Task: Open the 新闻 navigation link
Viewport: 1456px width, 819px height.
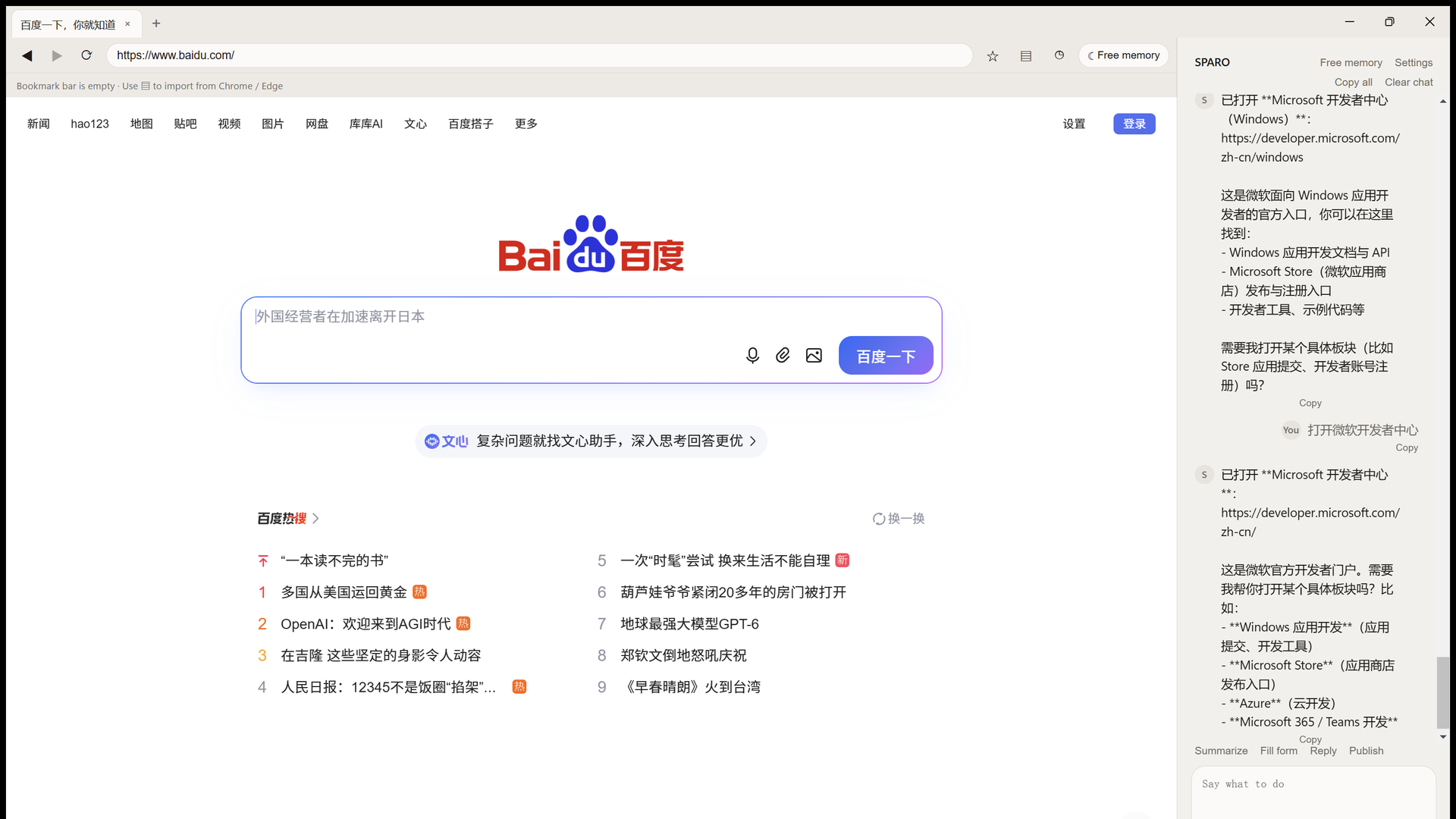Action: click(x=39, y=124)
